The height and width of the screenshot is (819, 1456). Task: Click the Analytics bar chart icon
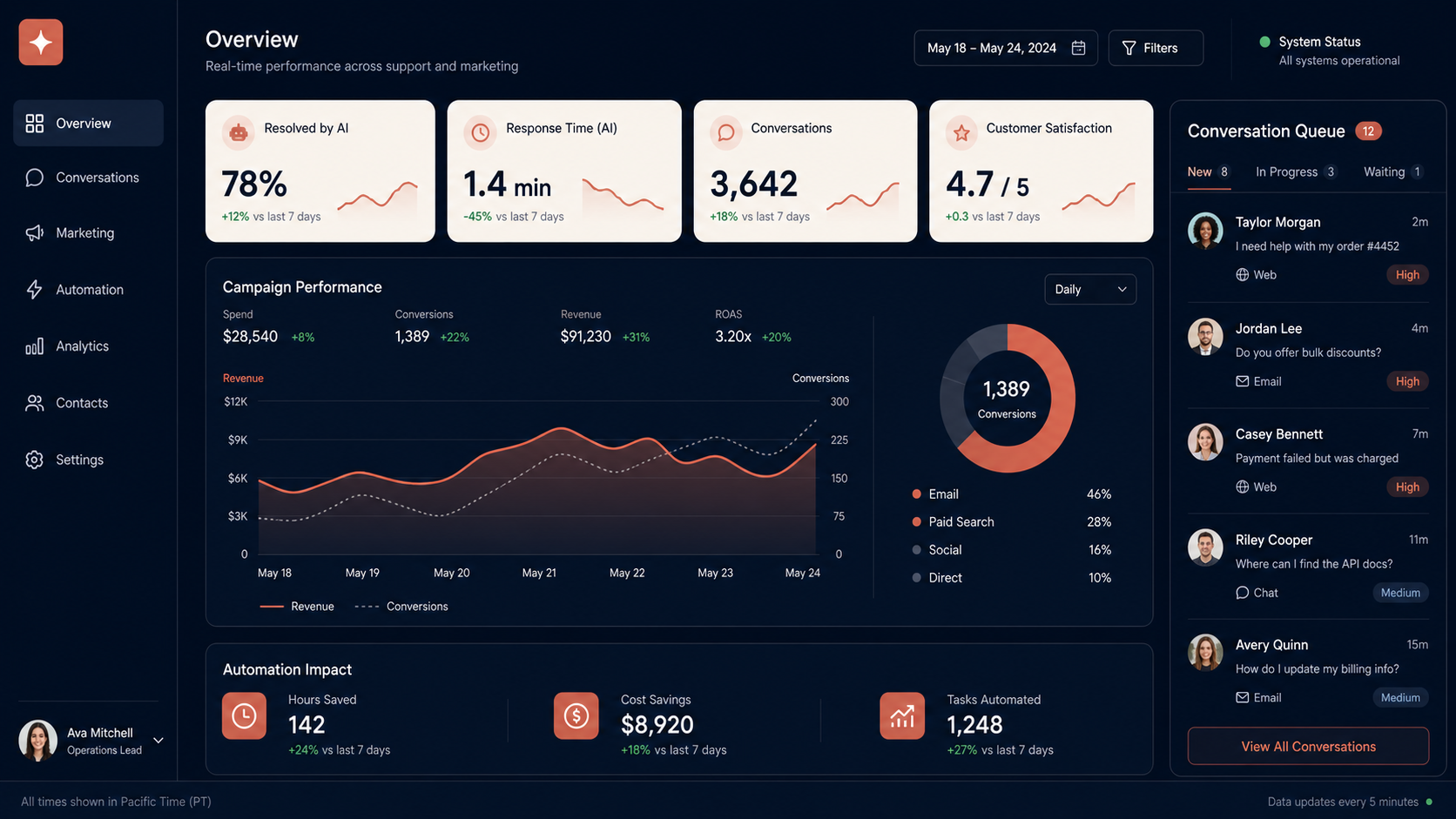[x=34, y=346]
